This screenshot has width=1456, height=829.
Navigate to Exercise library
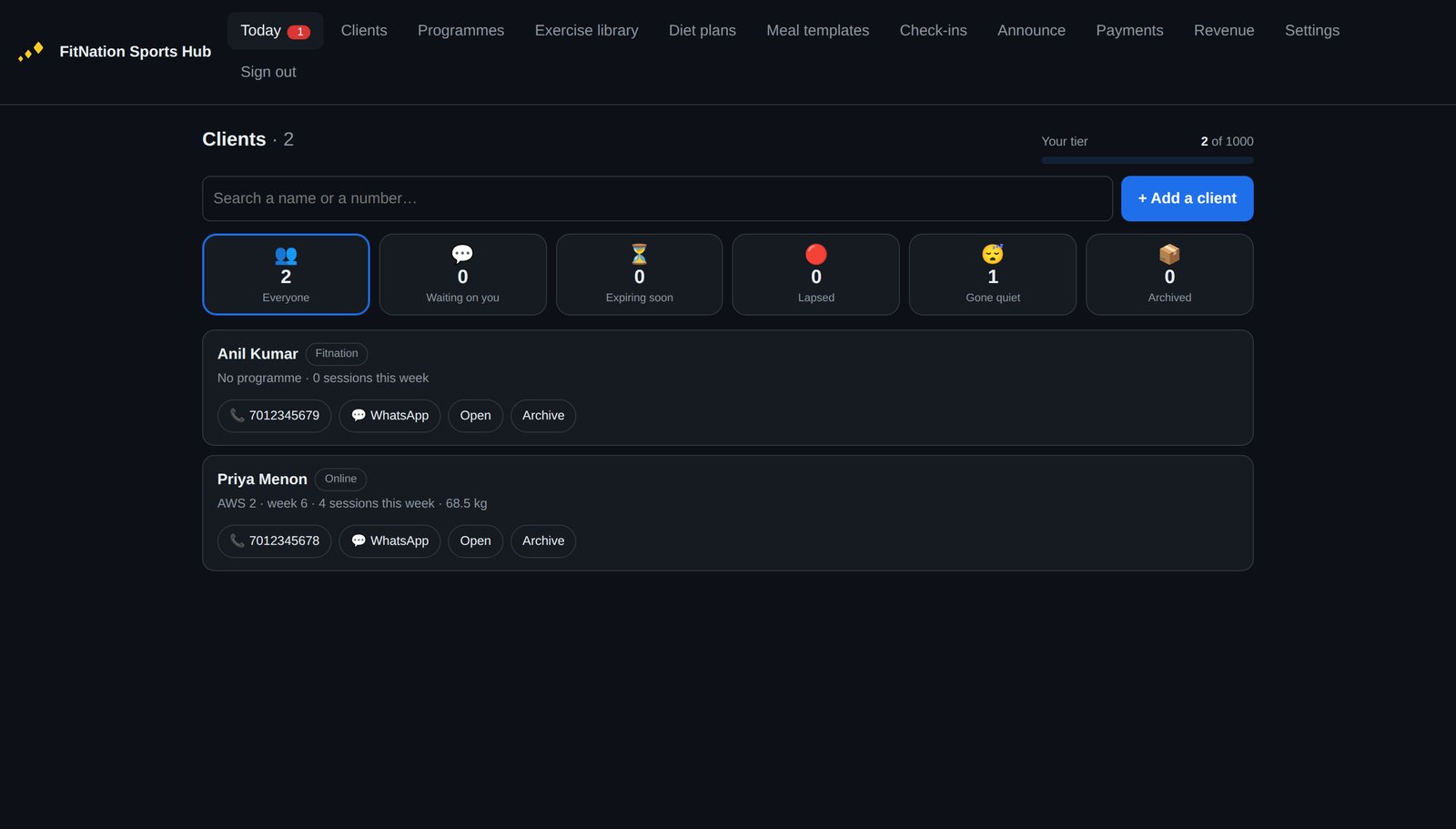point(586,31)
